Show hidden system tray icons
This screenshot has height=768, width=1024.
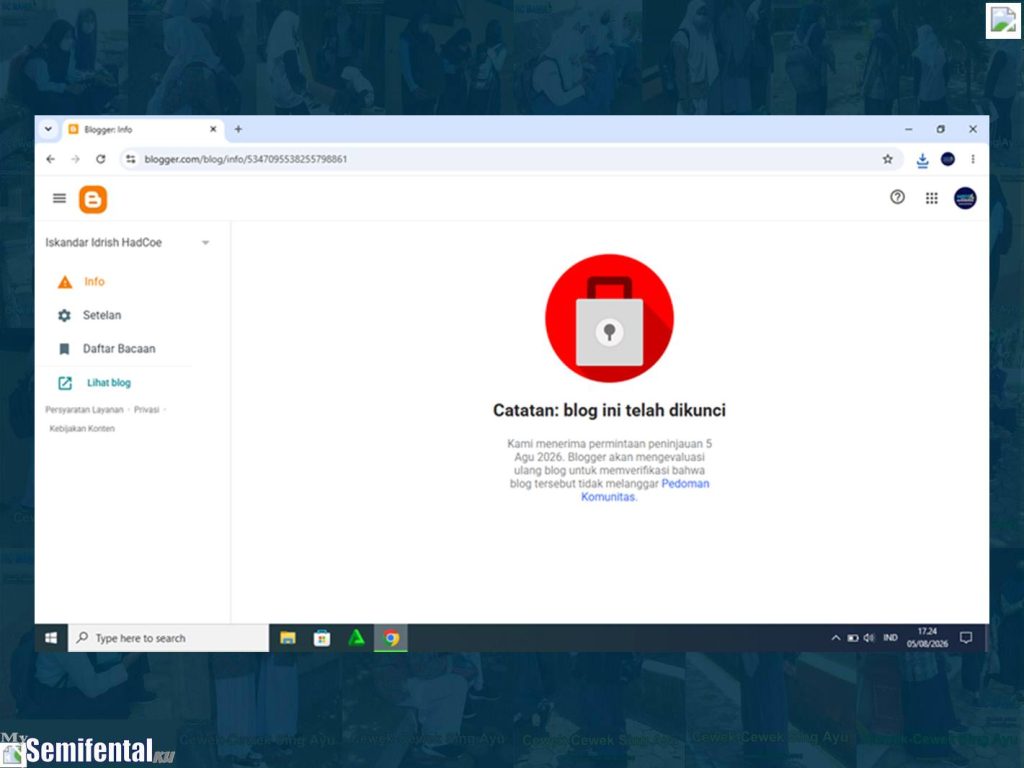point(835,638)
